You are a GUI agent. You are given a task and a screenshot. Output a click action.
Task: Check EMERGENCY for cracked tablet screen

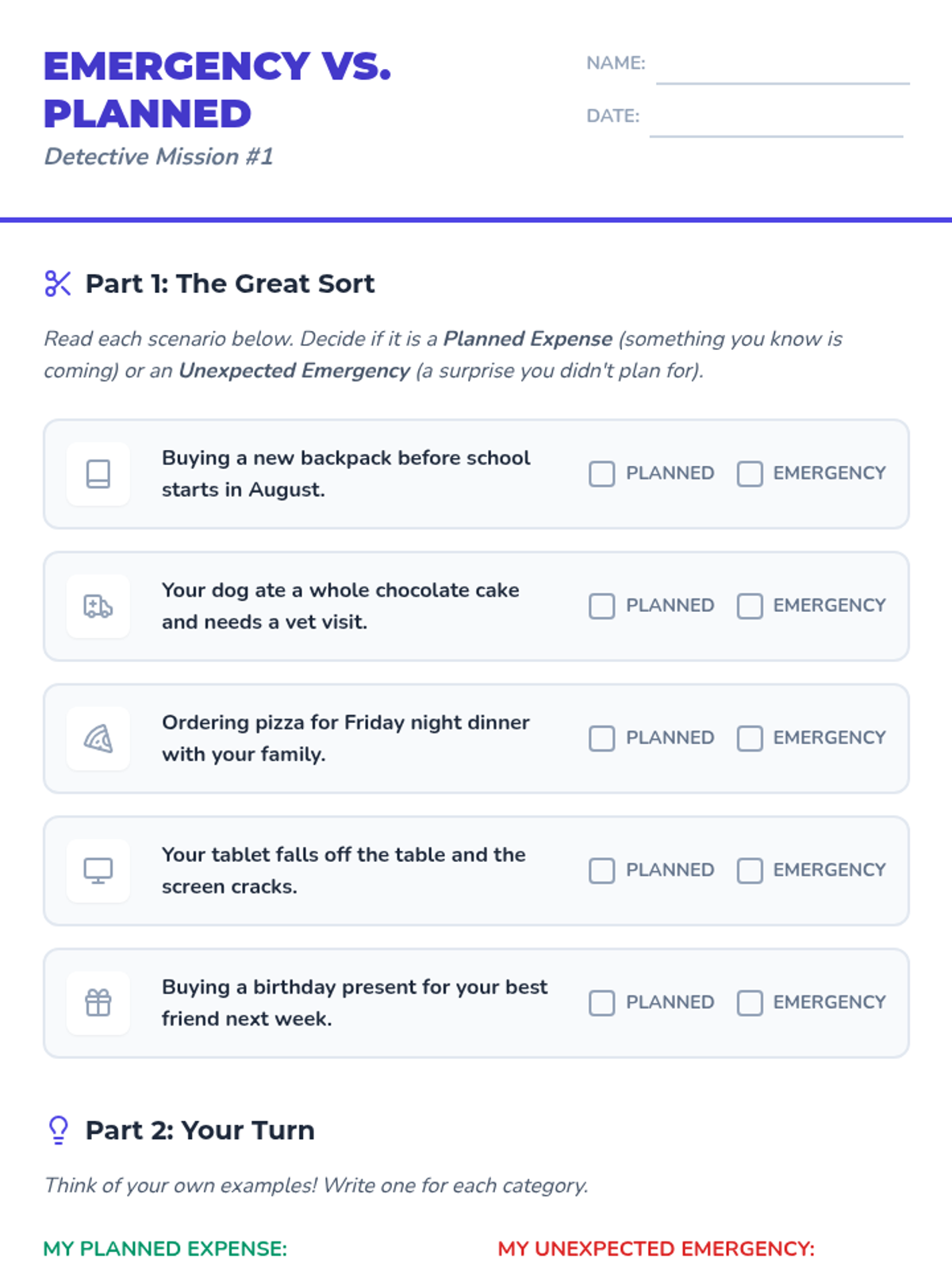750,871
